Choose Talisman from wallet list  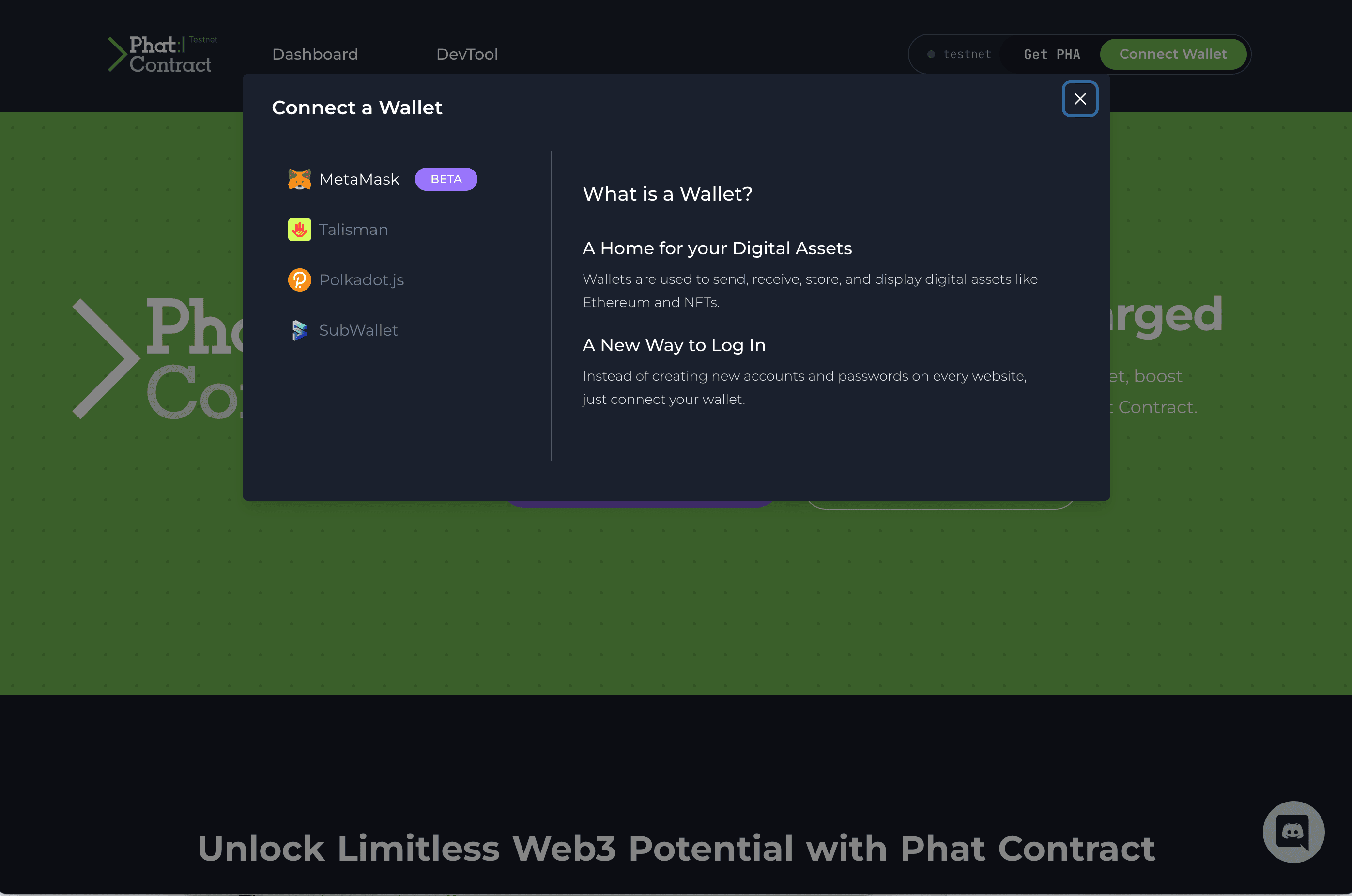click(x=353, y=230)
